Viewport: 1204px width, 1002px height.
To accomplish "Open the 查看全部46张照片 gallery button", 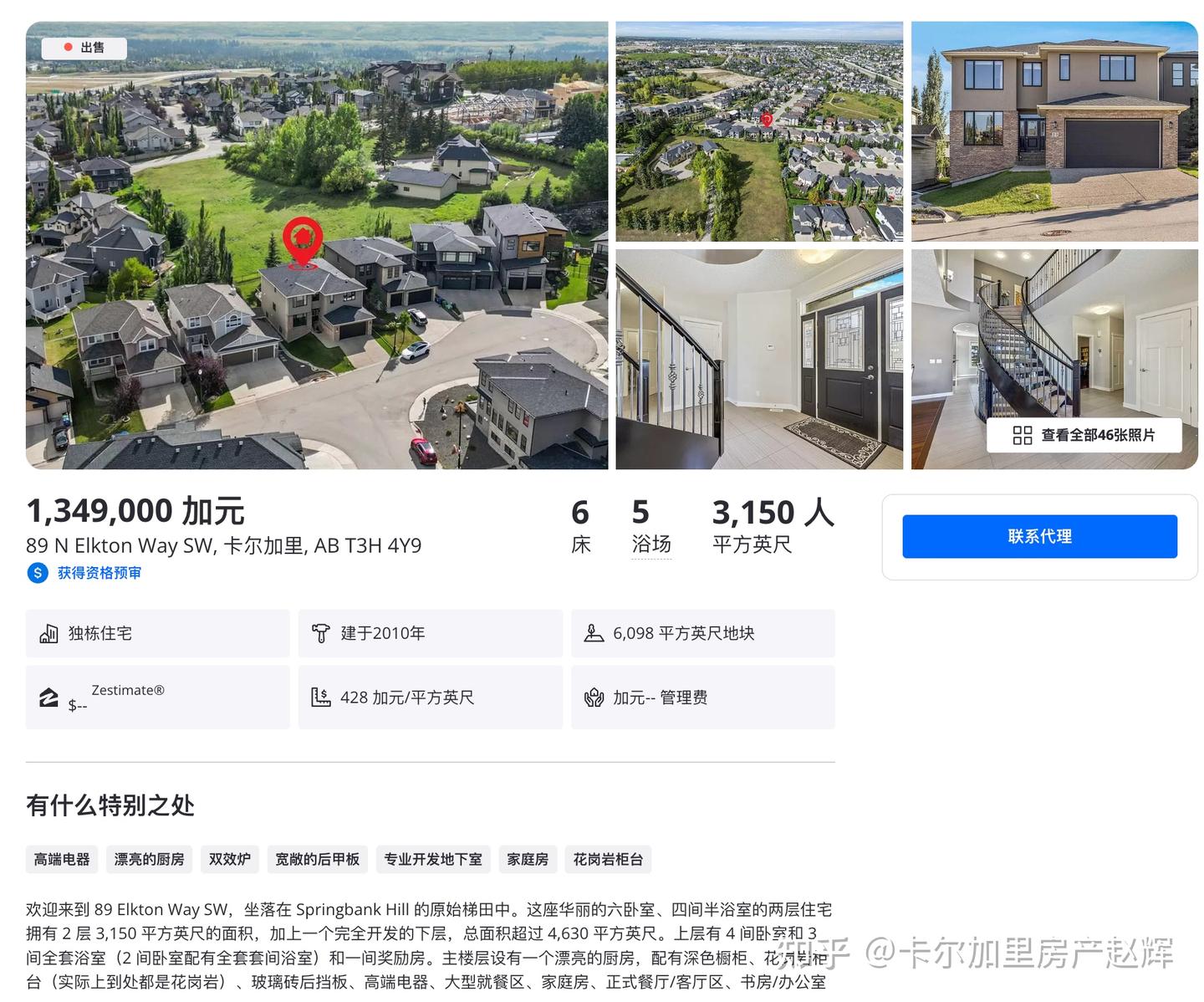I will coord(1084,435).
